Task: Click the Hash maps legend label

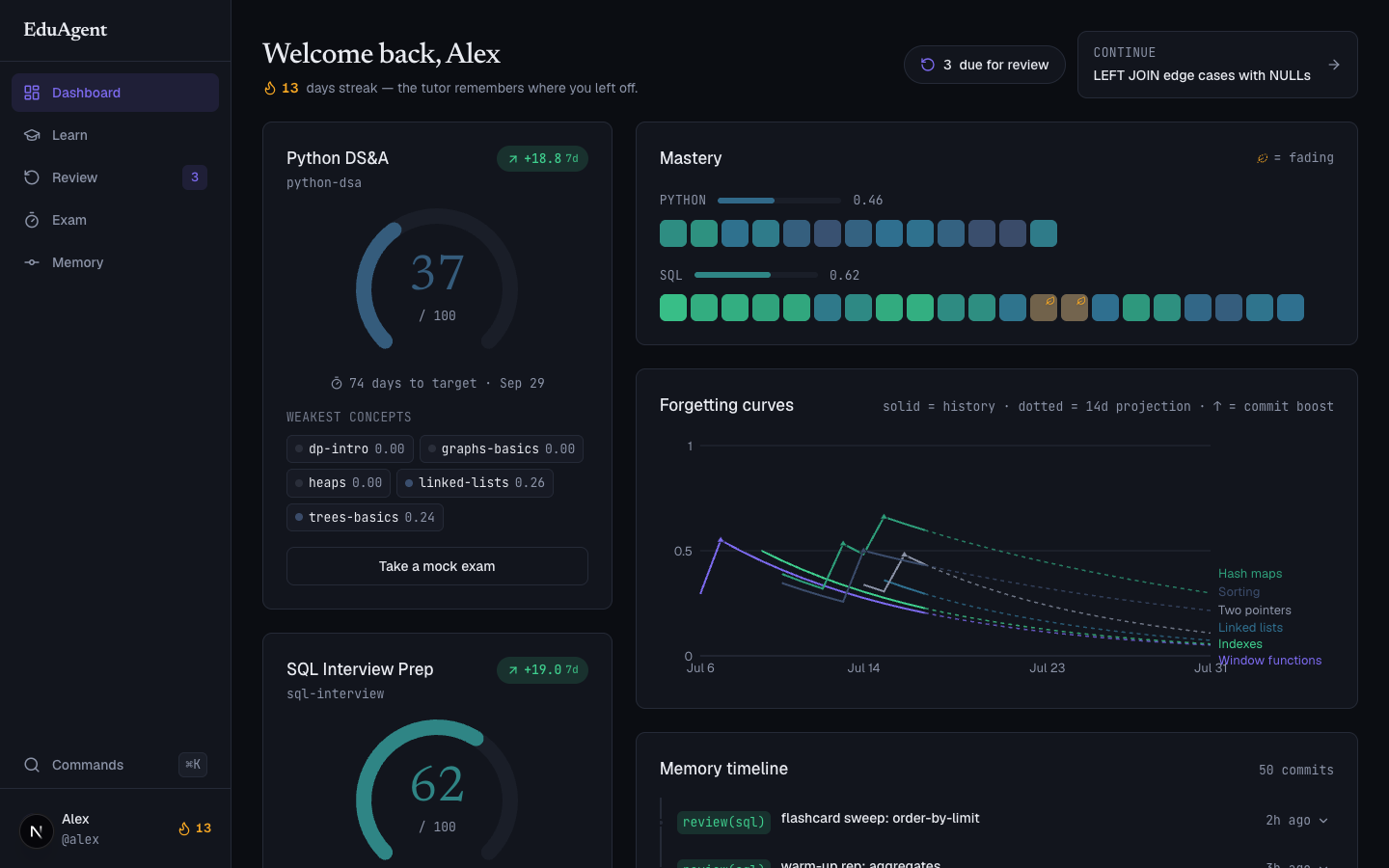Action: pyautogui.click(x=1250, y=574)
